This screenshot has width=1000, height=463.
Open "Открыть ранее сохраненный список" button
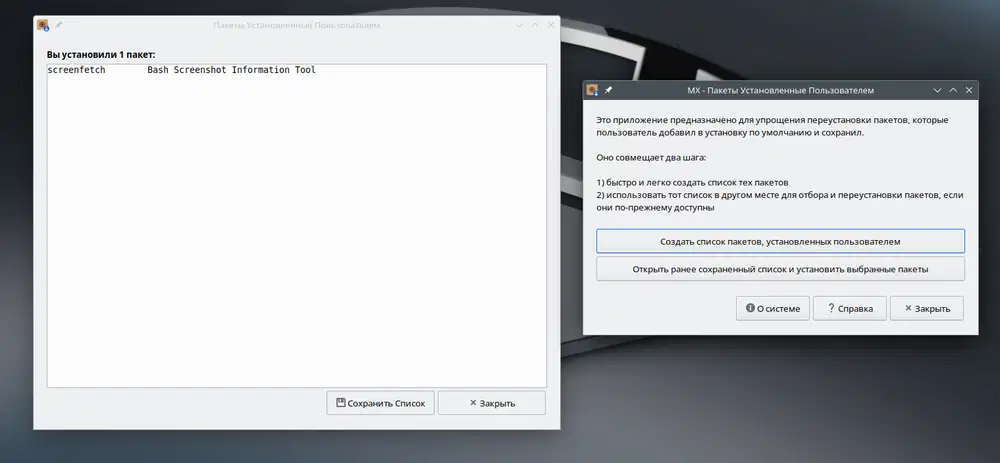[x=780, y=269]
